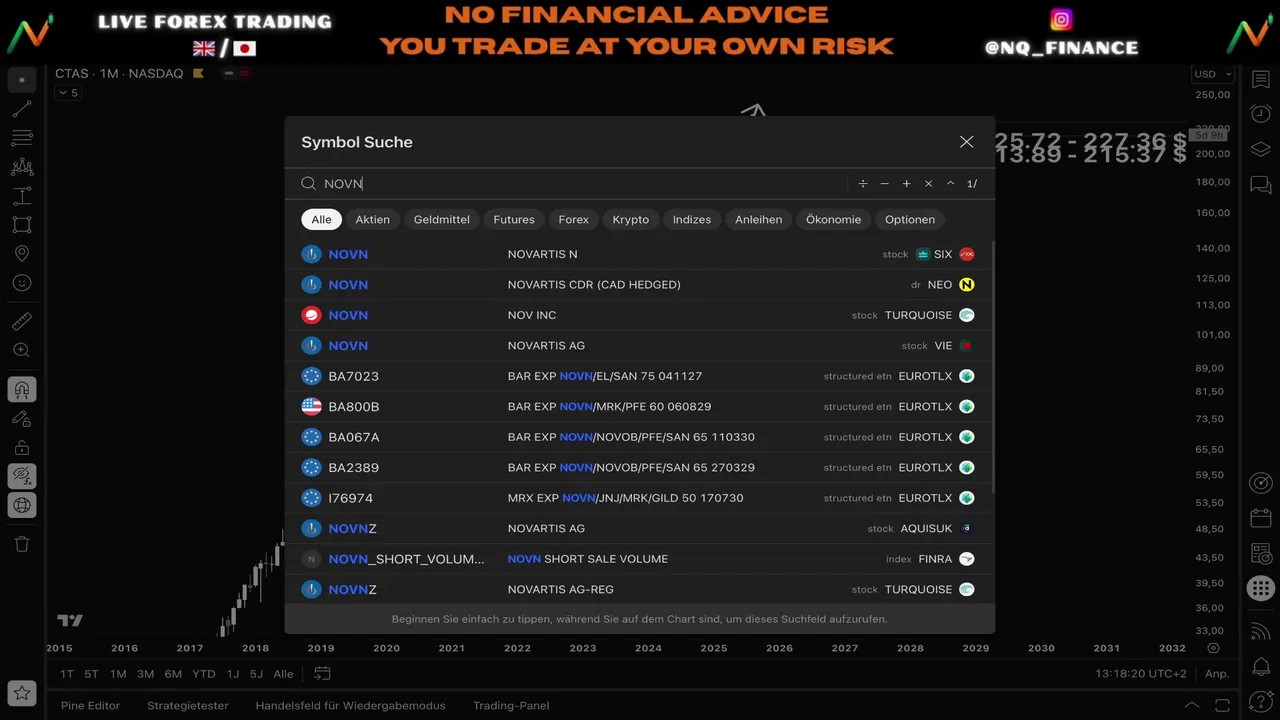
Task: Select the Futures filter tab
Action: pos(514,219)
